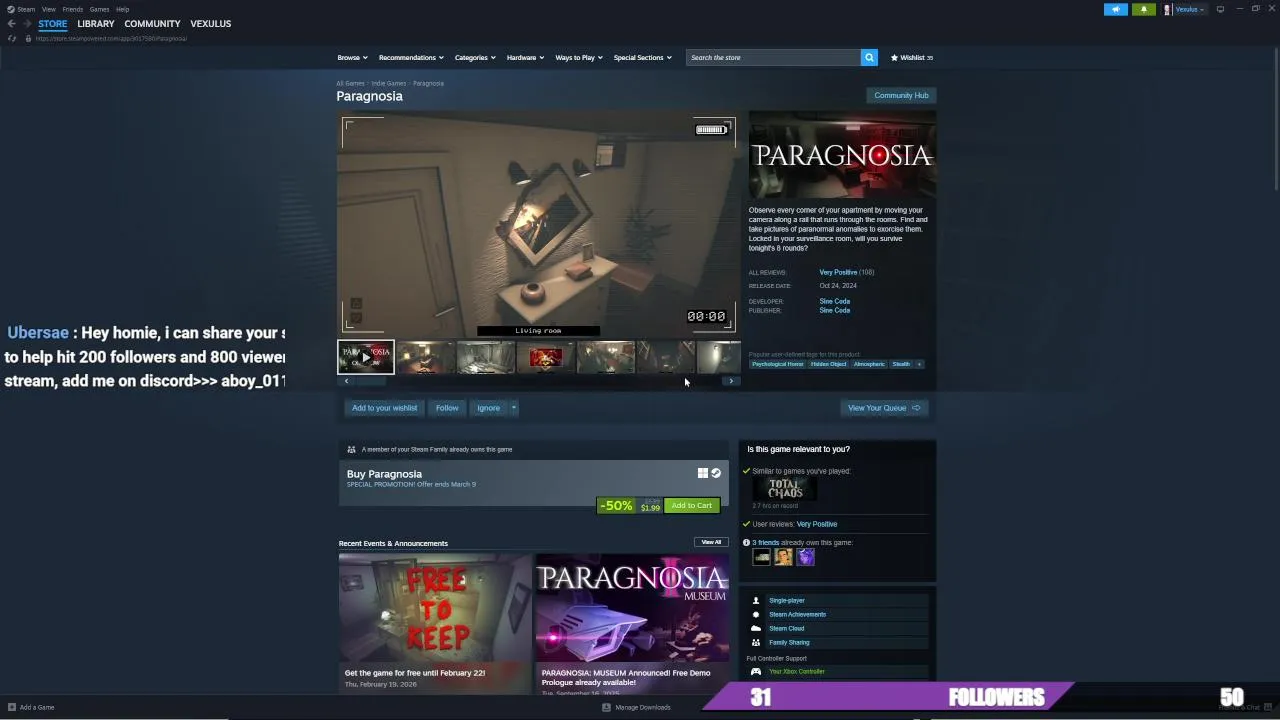Click Add to your wishlist button
The width and height of the screenshot is (1280, 720).
pyautogui.click(x=384, y=408)
